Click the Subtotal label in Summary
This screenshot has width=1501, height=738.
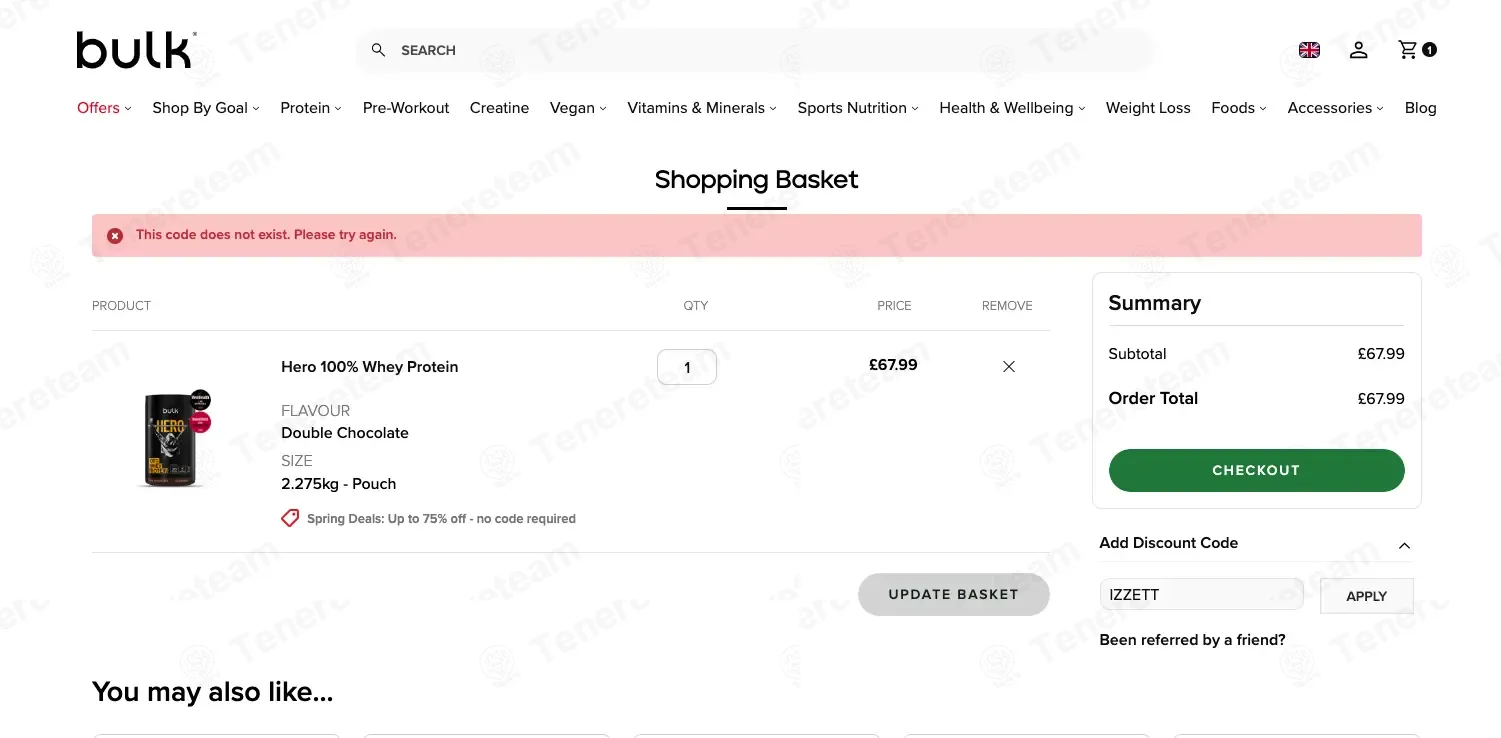(1137, 354)
